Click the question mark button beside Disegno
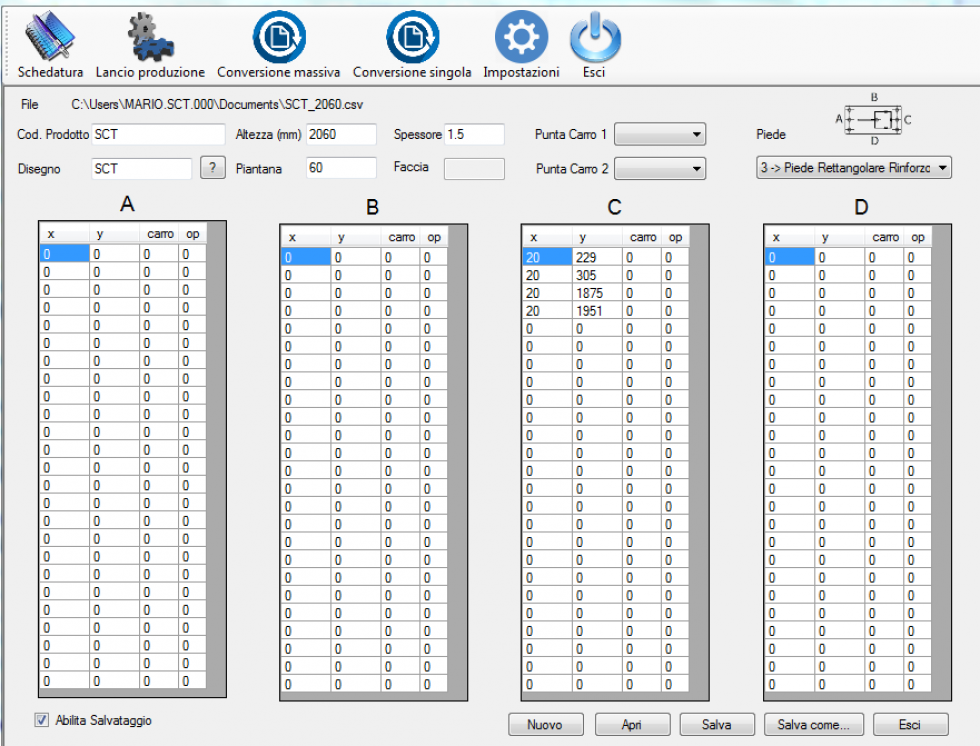Image resolution: width=980 pixels, height=746 pixels. 212,167
